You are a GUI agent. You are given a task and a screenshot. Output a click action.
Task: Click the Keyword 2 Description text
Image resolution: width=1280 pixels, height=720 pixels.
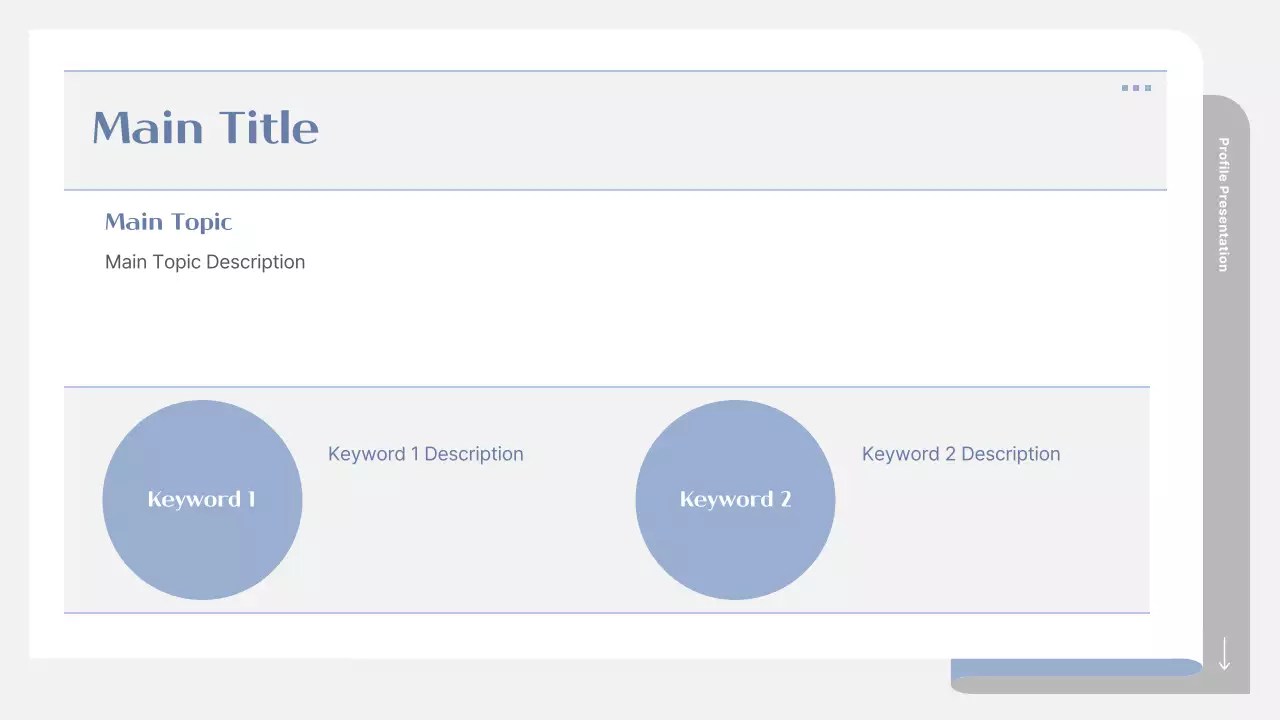pyautogui.click(x=960, y=454)
